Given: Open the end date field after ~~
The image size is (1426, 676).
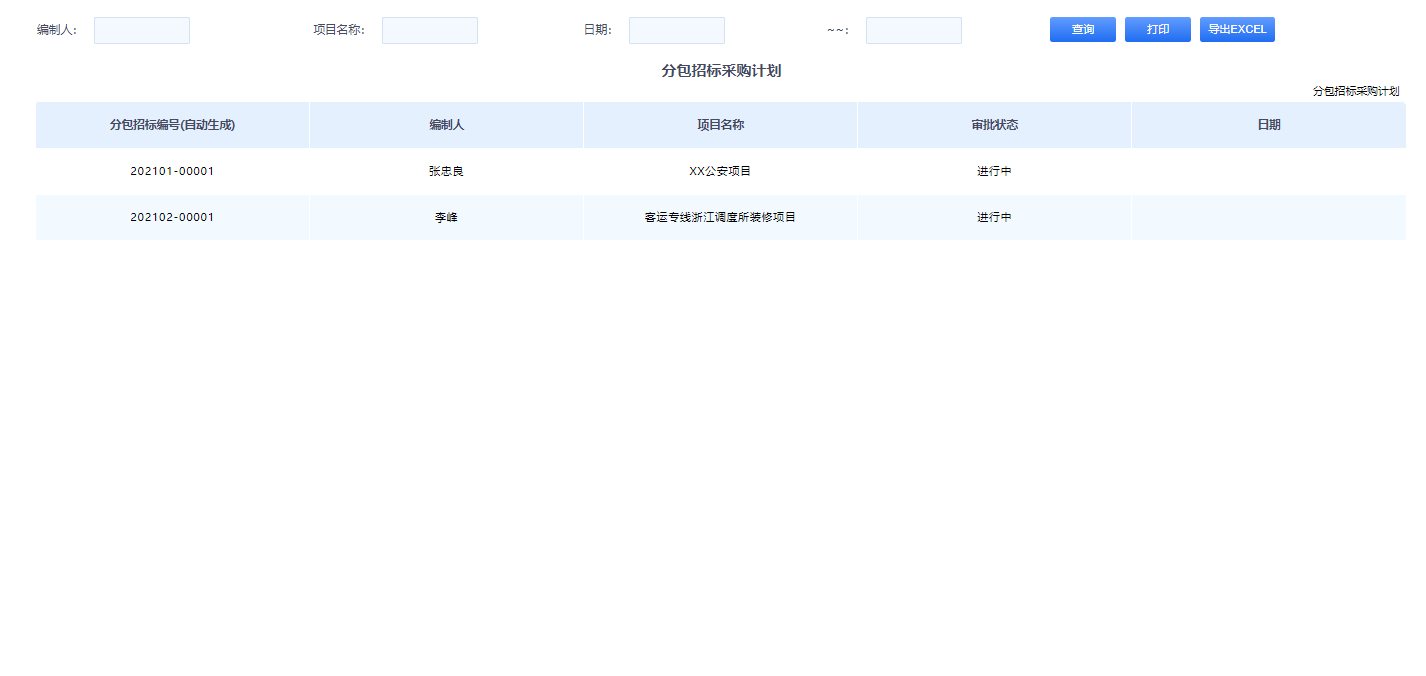Looking at the screenshot, I should click(x=914, y=31).
